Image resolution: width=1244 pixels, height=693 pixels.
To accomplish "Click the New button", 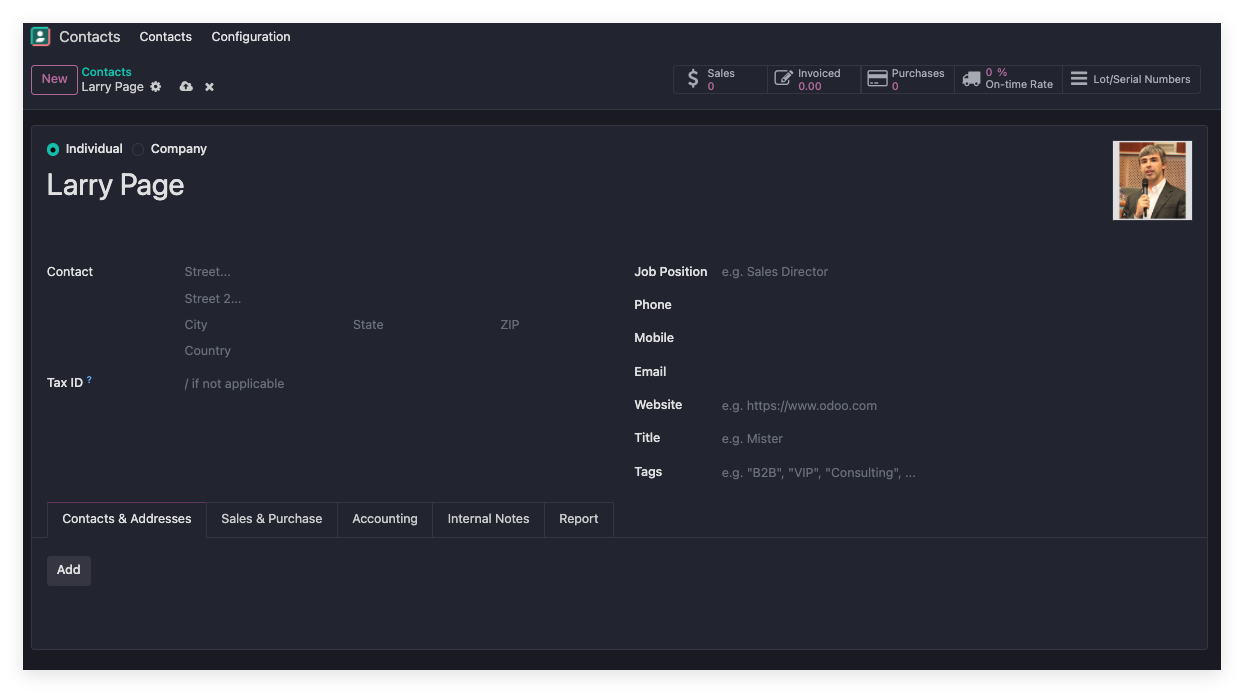I will coord(54,80).
